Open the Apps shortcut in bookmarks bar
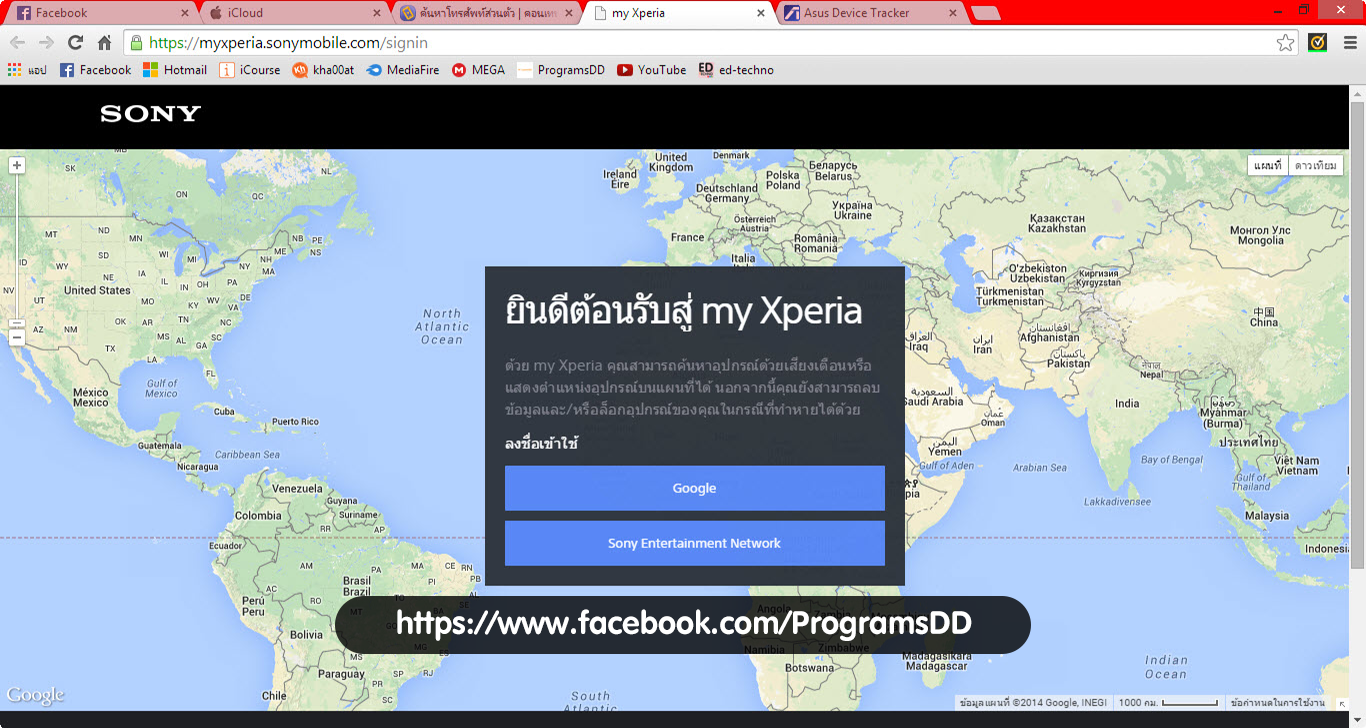1366x728 pixels. point(27,70)
